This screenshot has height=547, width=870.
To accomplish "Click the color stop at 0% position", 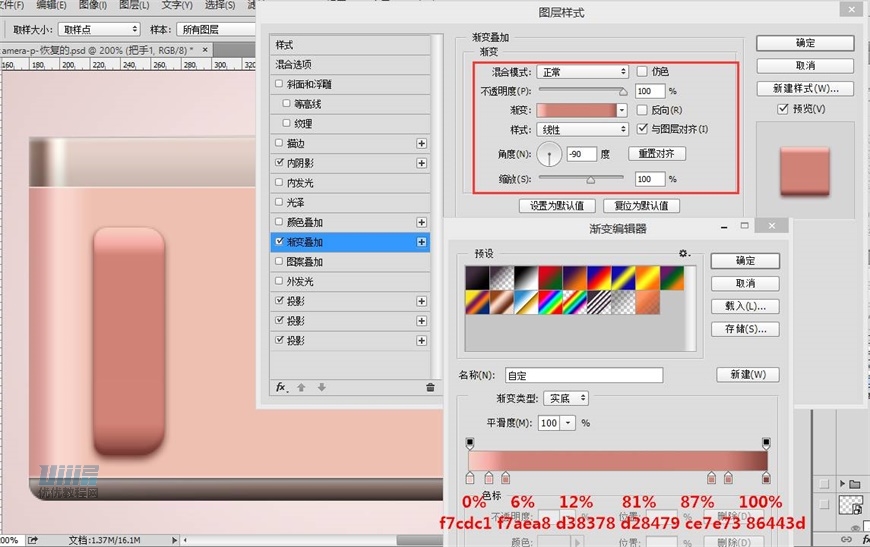I will [470, 478].
